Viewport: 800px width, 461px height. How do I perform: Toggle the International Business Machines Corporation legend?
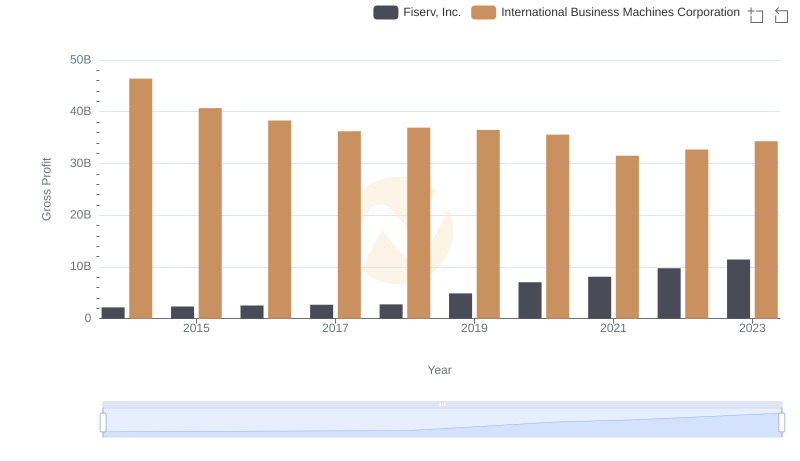(605, 12)
